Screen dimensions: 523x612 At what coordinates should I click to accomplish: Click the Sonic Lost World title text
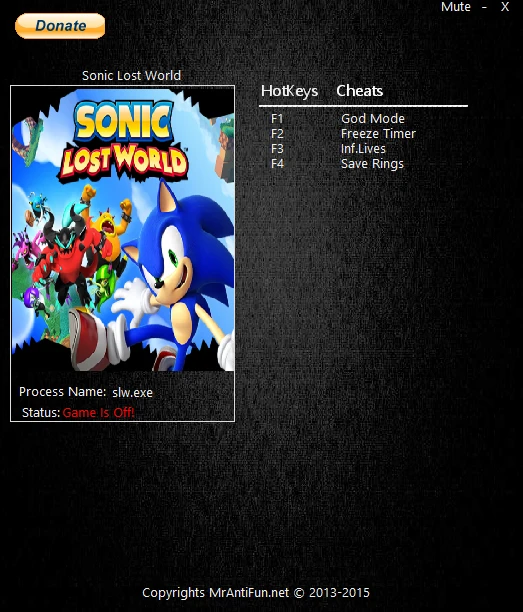pyautogui.click(x=132, y=75)
